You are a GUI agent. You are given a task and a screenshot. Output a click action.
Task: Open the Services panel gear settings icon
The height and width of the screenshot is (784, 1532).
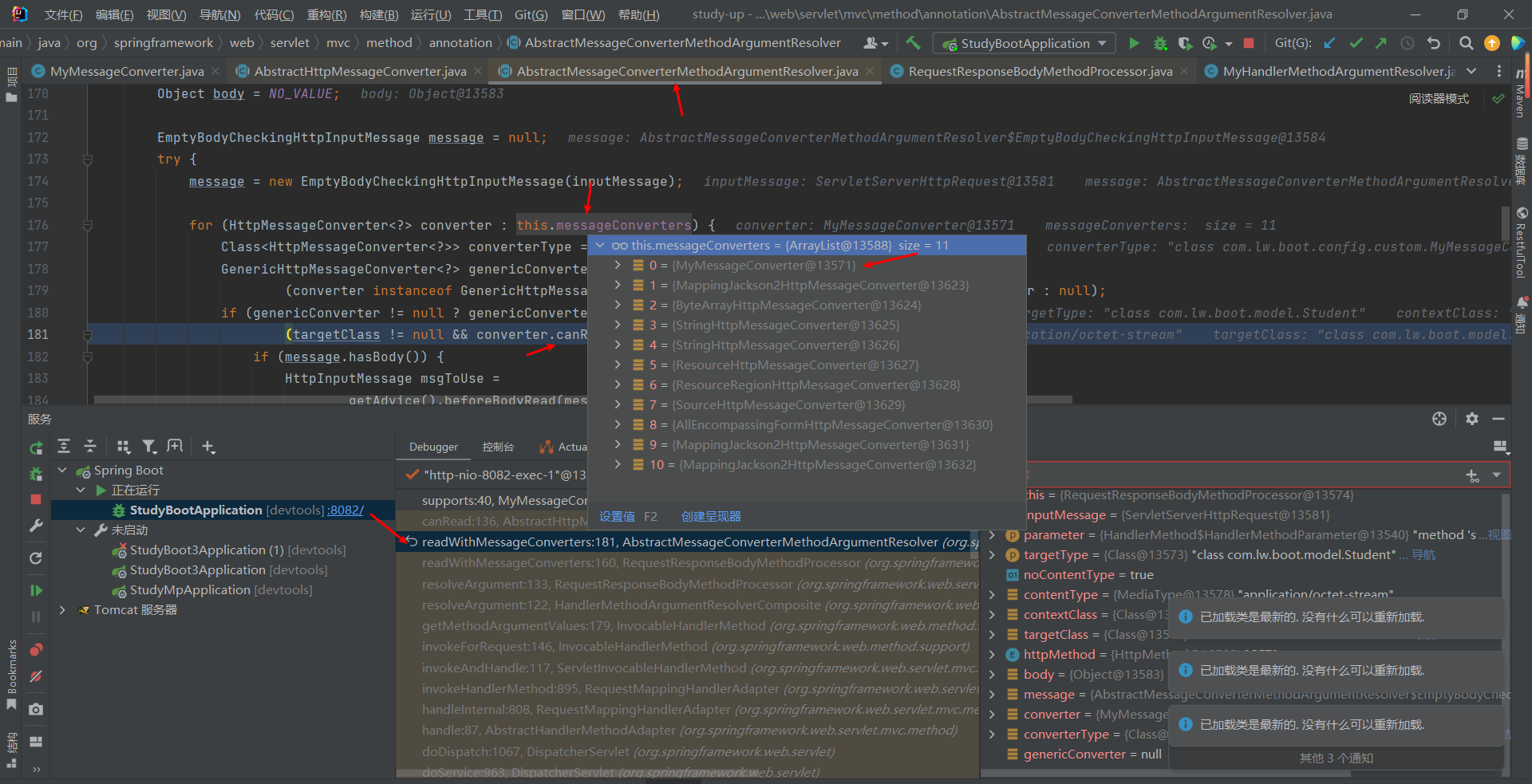1472,419
